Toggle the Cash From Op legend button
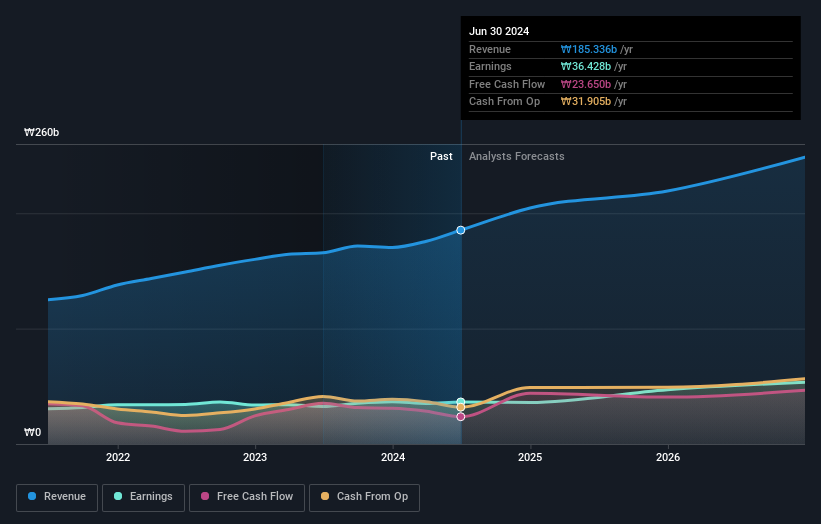 (364, 497)
